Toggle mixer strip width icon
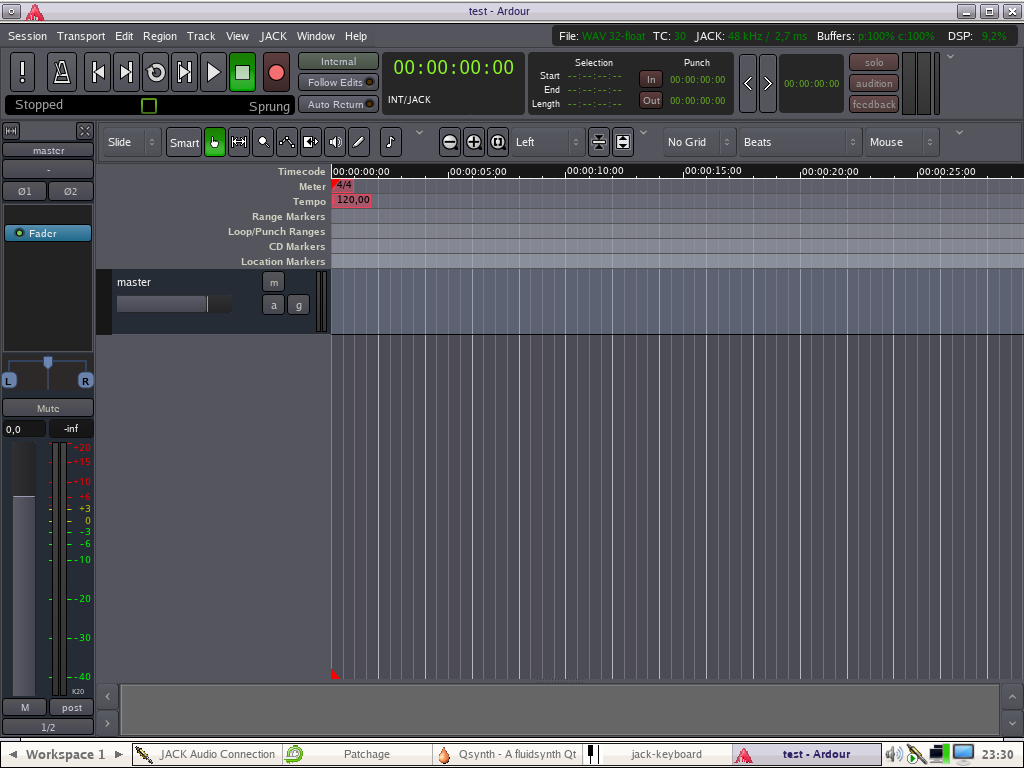Screen dimensions: 1024x768 [11, 131]
